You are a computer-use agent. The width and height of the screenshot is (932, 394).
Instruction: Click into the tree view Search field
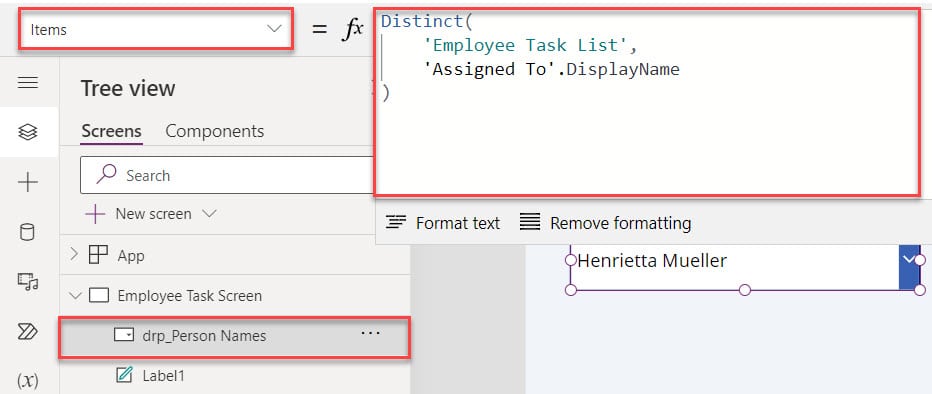227,175
